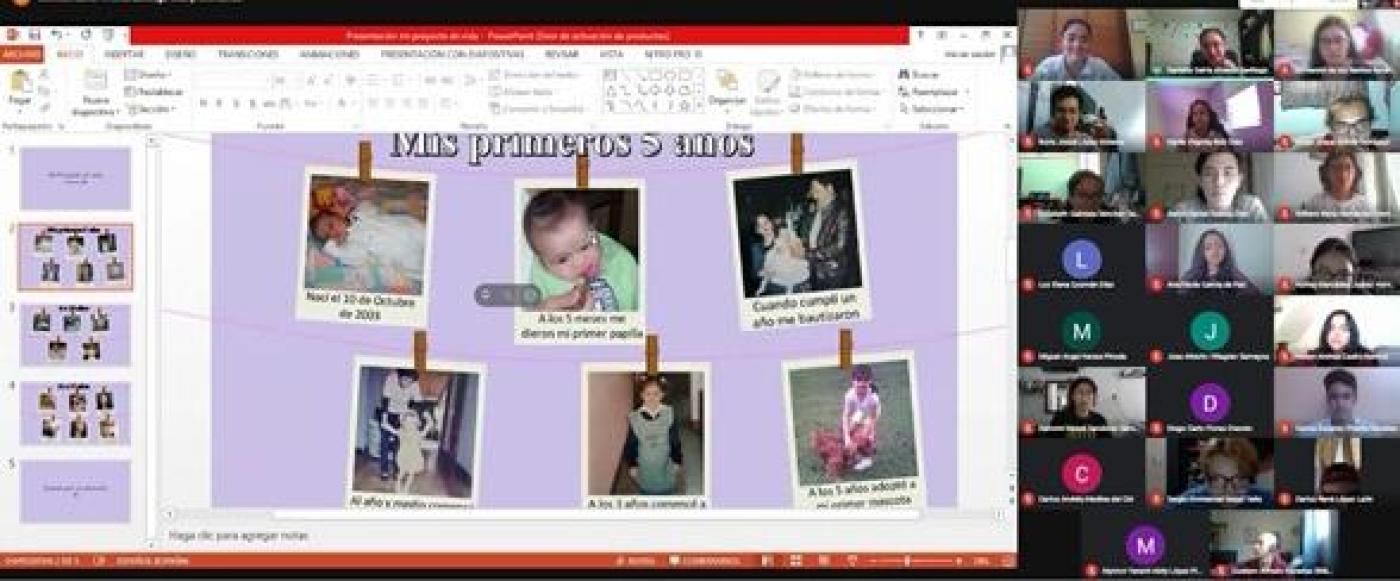1400x581 pixels.
Task: Select slide 5 thumbnail in the slide panel
Action: point(75,490)
